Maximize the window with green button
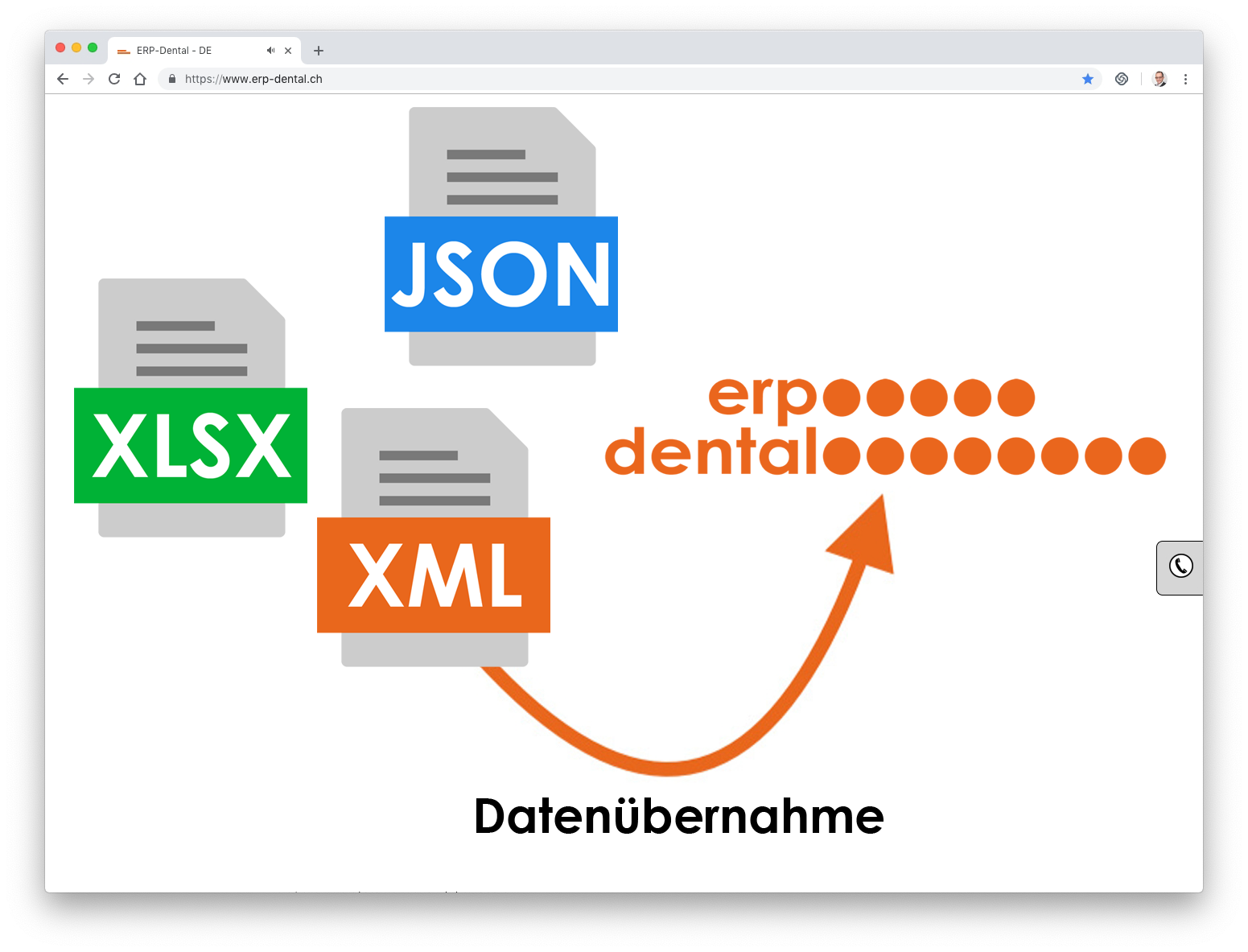 (93, 47)
